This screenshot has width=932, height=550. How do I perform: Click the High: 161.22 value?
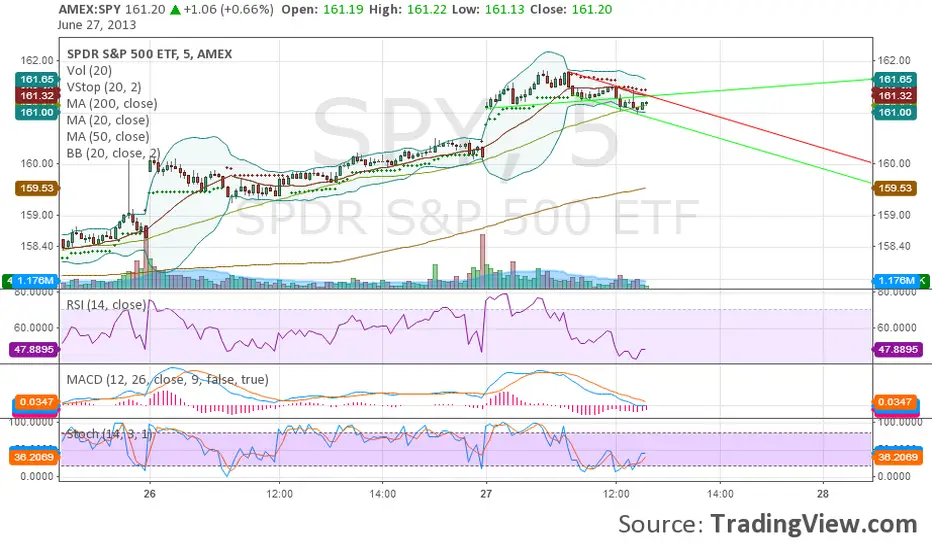point(408,10)
